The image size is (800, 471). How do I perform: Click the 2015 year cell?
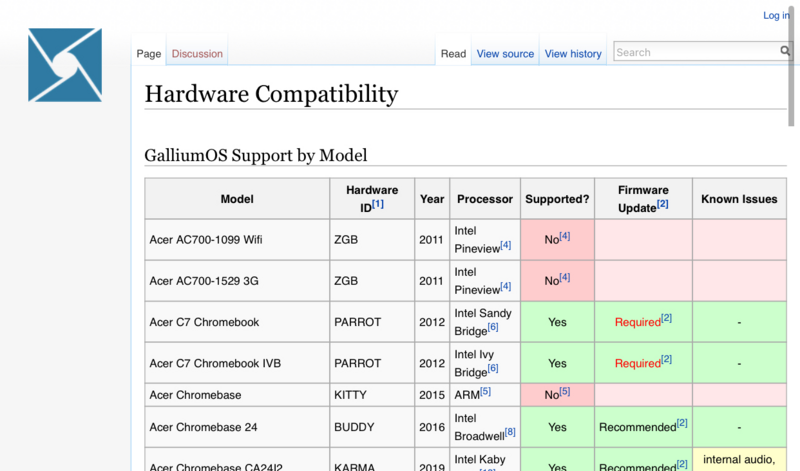coord(432,395)
